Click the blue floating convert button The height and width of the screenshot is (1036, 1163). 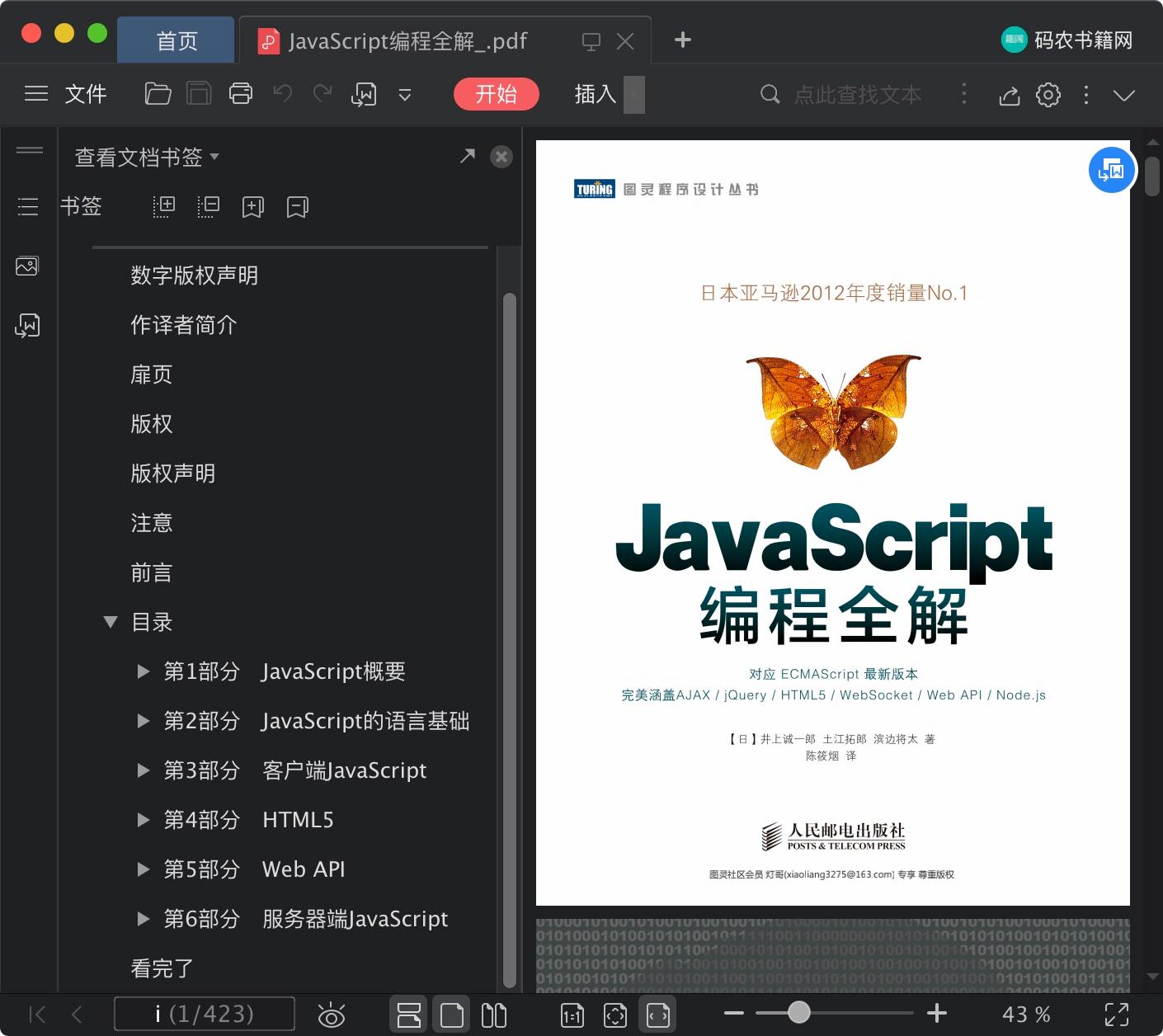(x=1111, y=171)
